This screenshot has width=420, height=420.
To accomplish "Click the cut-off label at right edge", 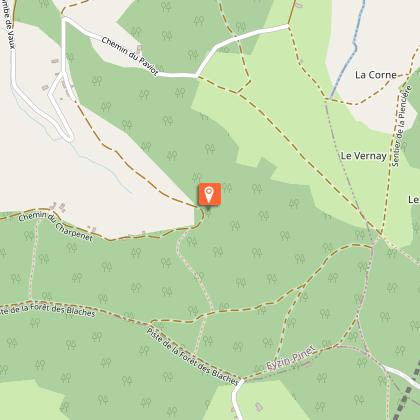I will pyautogui.click(x=414, y=199).
